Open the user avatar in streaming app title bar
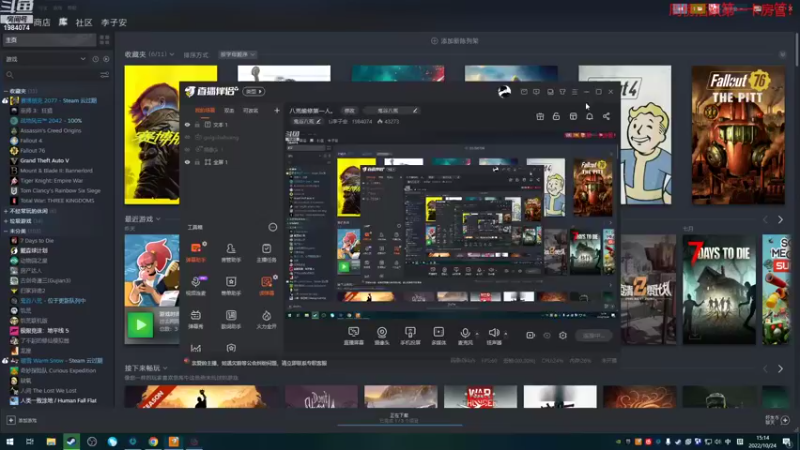Screen dimensions: 800x450 (504, 91)
